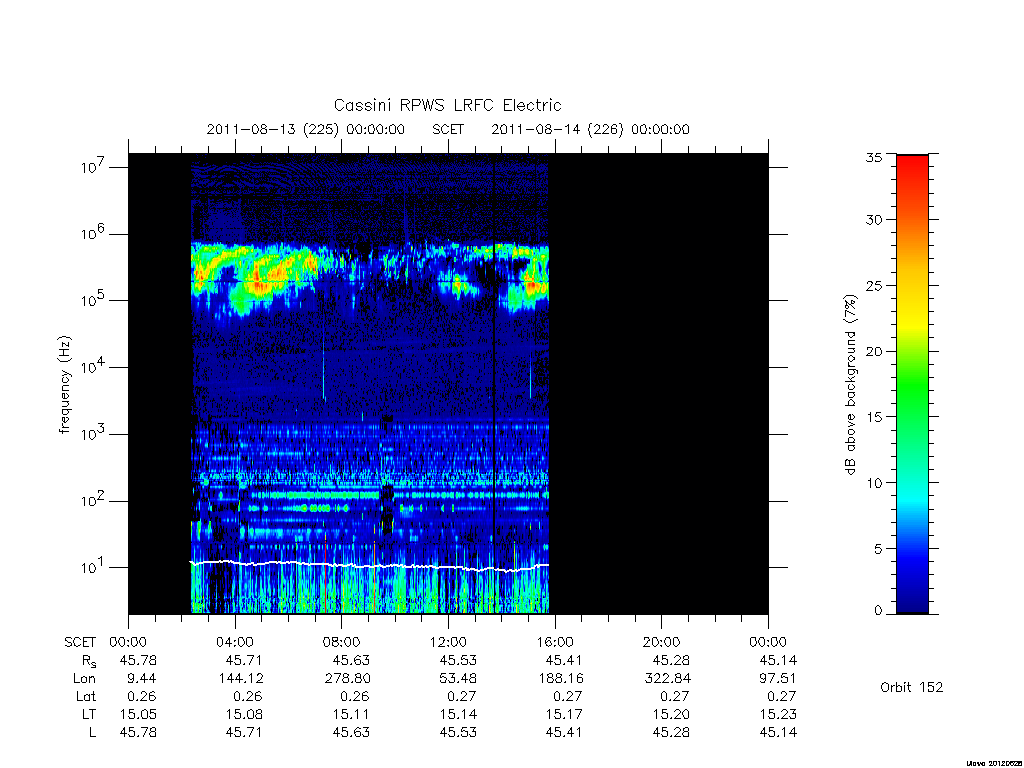Click the 10^4 frequency tick label
This screenshot has width=1024, height=768.
click(x=94, y=367)
